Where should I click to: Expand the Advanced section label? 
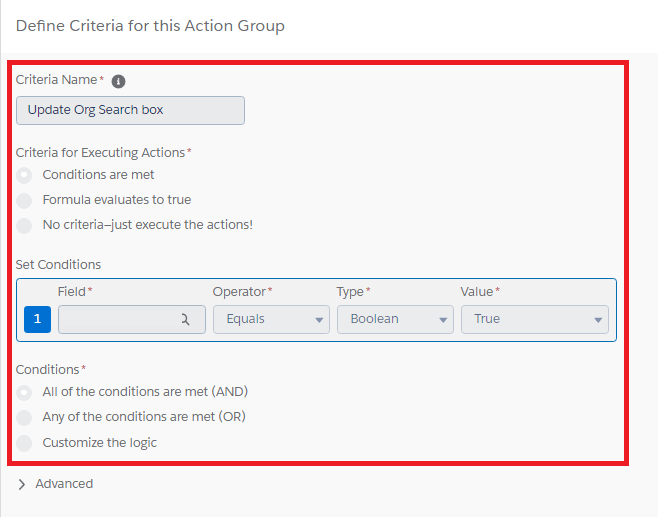coord(64,484)
